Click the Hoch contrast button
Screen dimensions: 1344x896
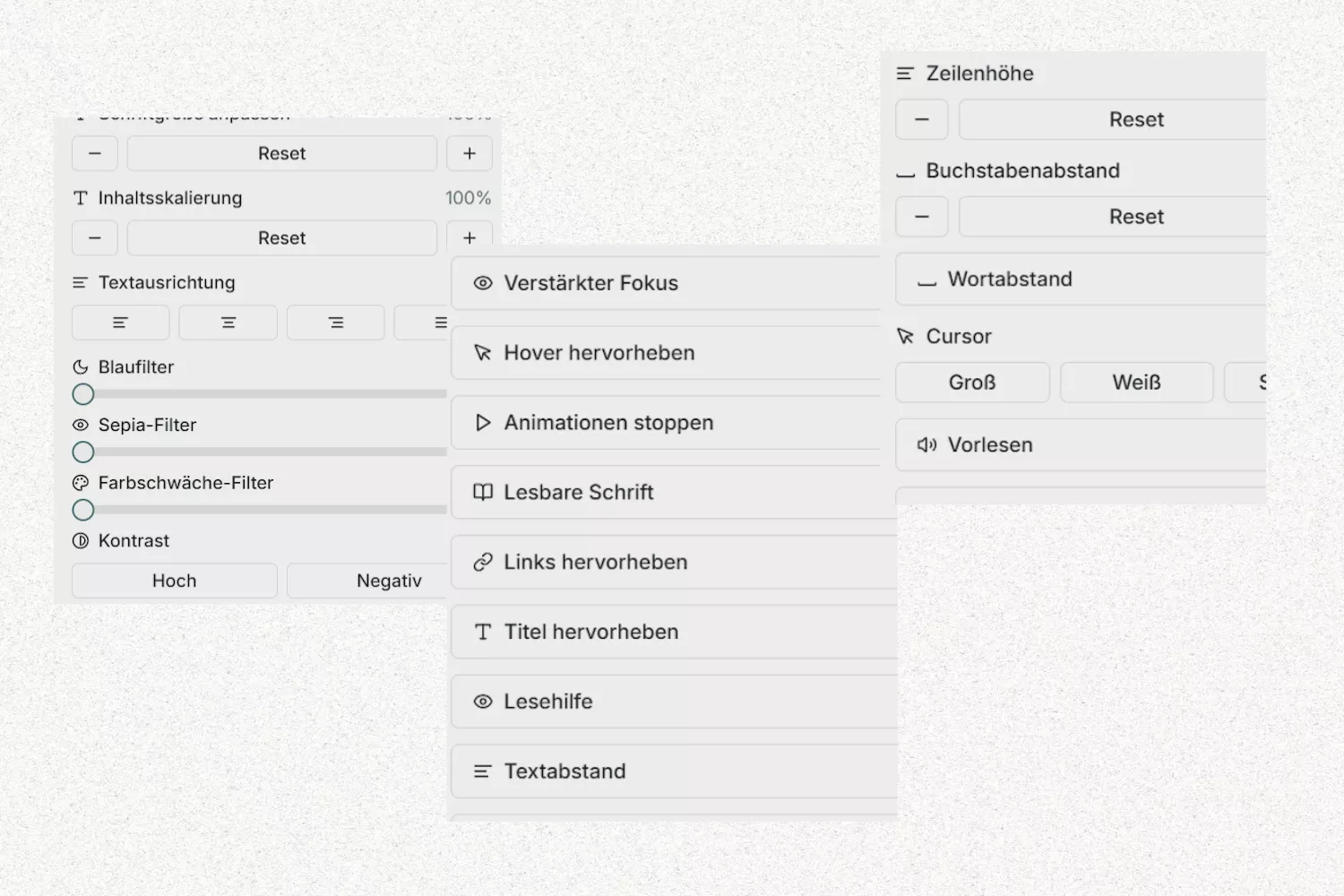175,581
